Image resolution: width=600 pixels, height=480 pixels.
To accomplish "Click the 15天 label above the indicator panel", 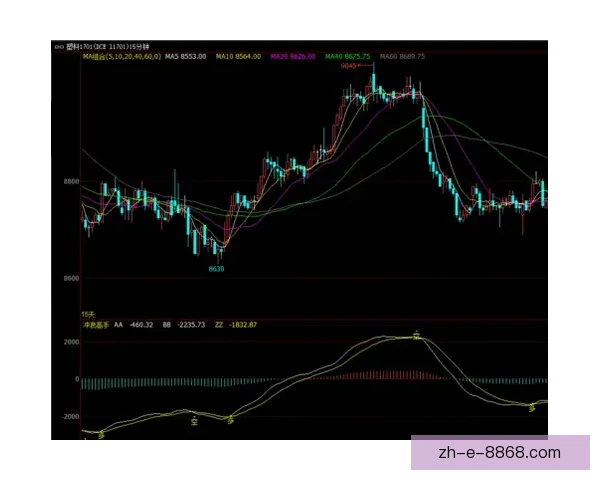I will (87, 314).
